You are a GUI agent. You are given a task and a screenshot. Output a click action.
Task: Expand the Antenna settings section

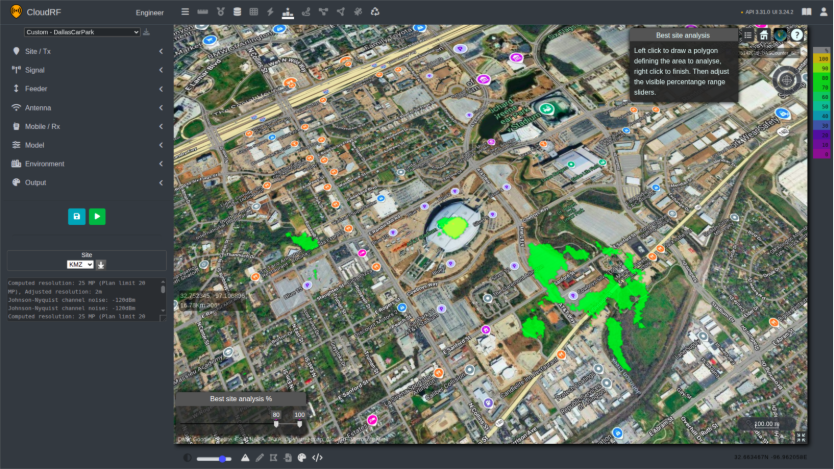tap(87, 107)
